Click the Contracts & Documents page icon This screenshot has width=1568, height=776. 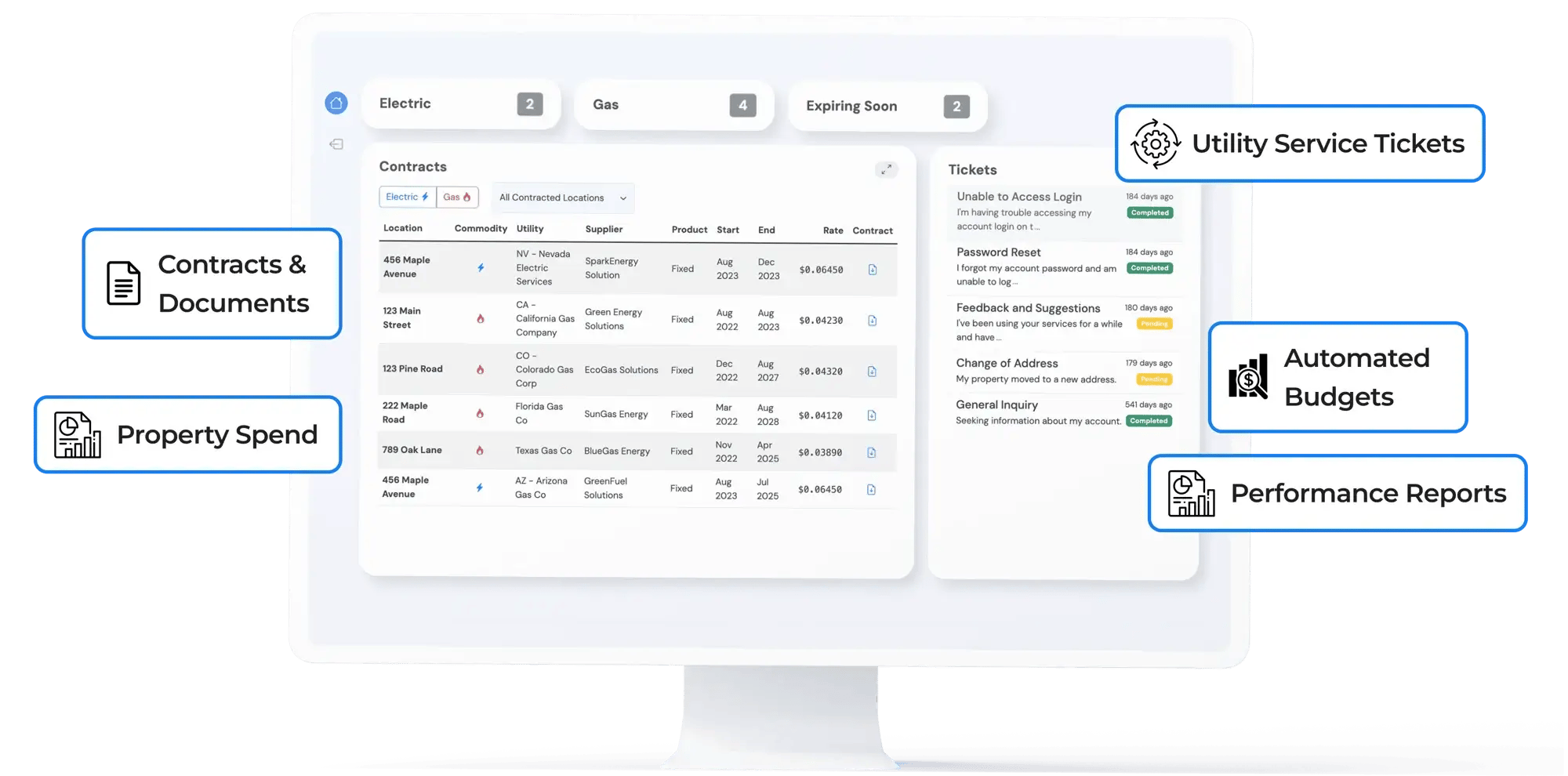tap(124, 283)
